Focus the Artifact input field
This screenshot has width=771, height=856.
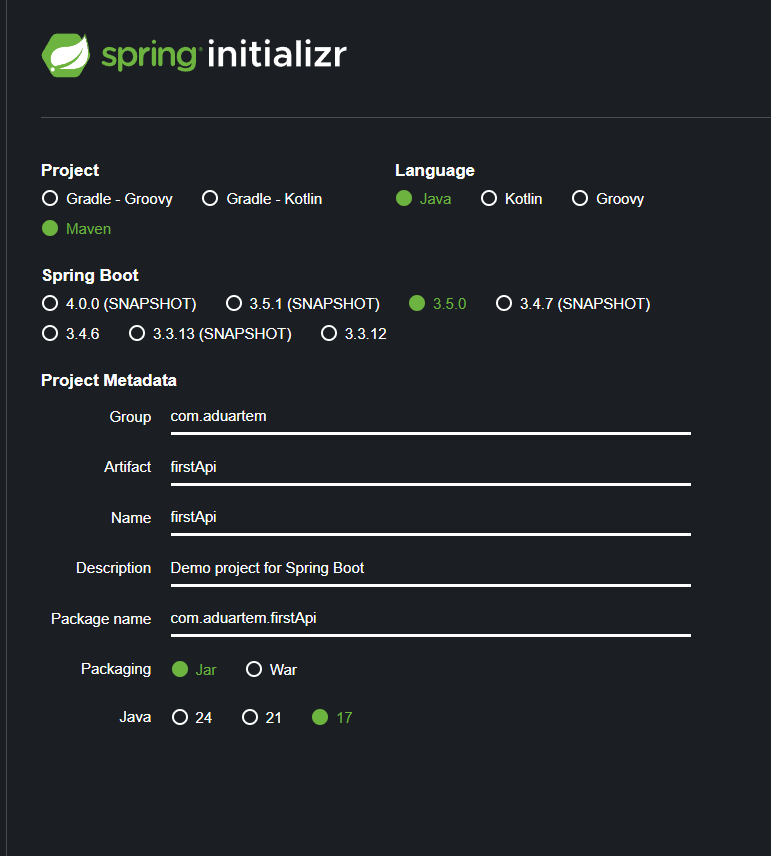point(431,468)
